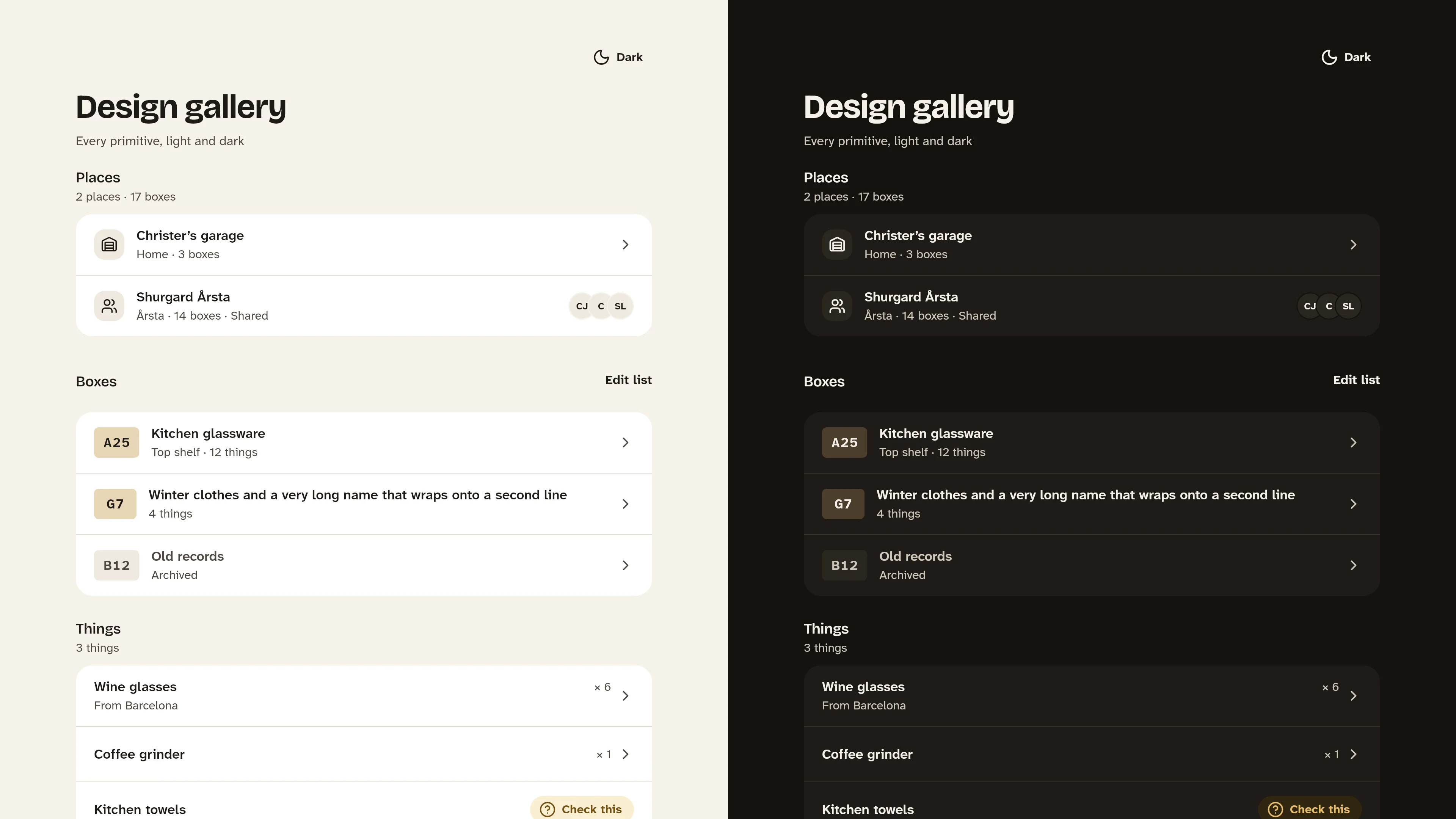Open Coffee grinder chevron in light panel
Image resolution: width=1456 pixels, height=819 pixels.
tap(625, 755)
